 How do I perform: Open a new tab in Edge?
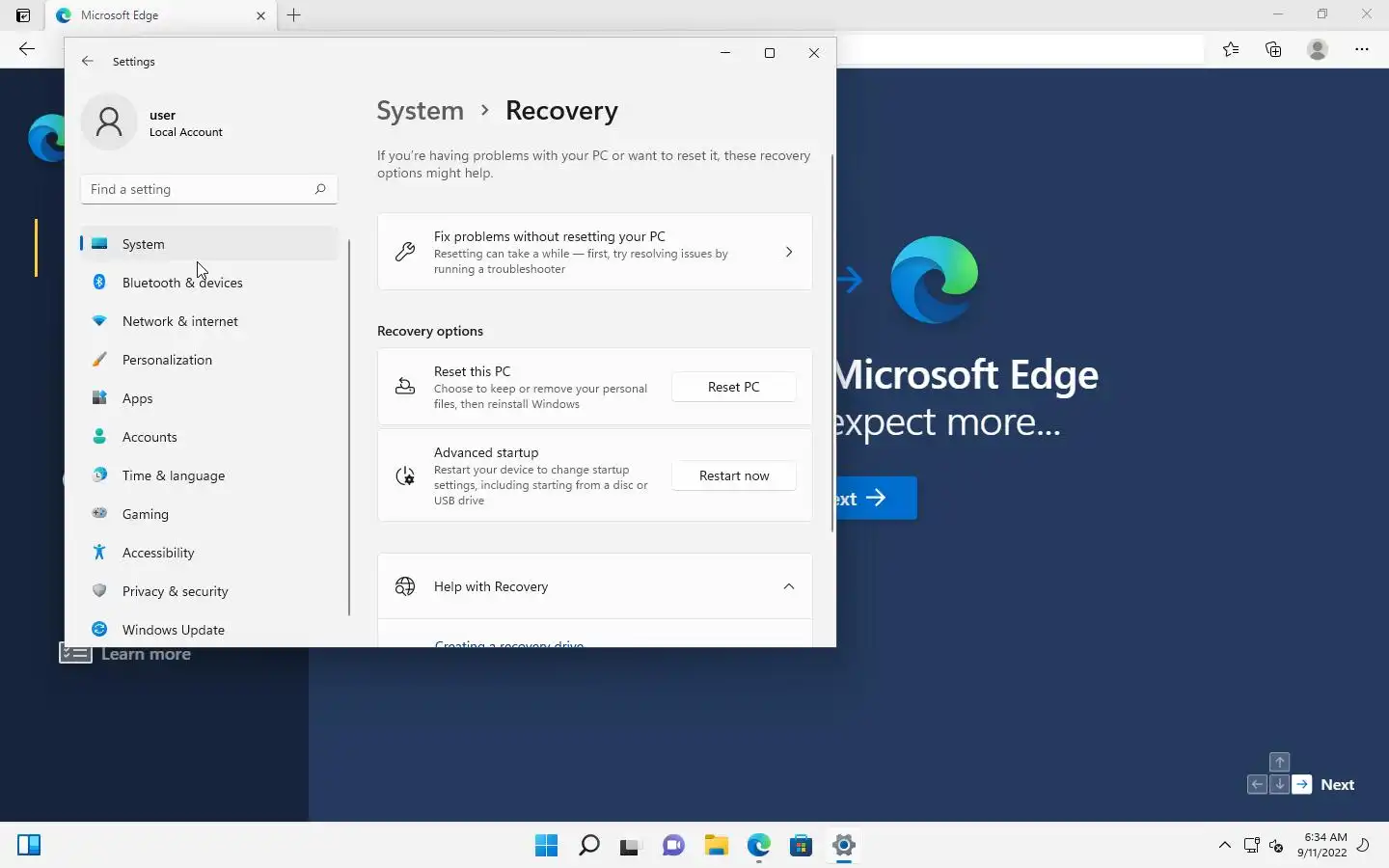(x=294, y=15)
